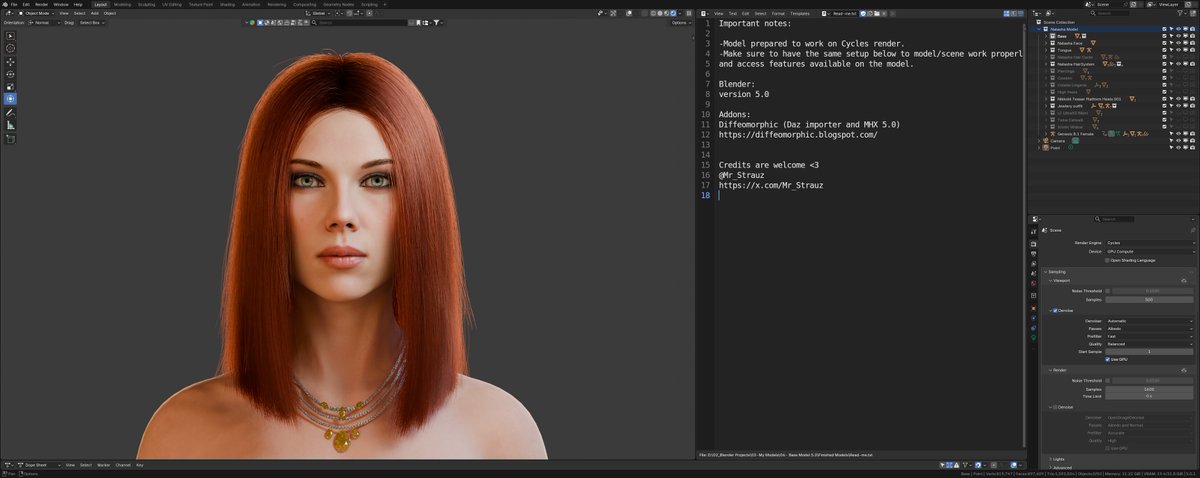Click the 3D viewport editor type icon
The height and width of the screenshot is (478, 1200).
(x=10, y=13)
